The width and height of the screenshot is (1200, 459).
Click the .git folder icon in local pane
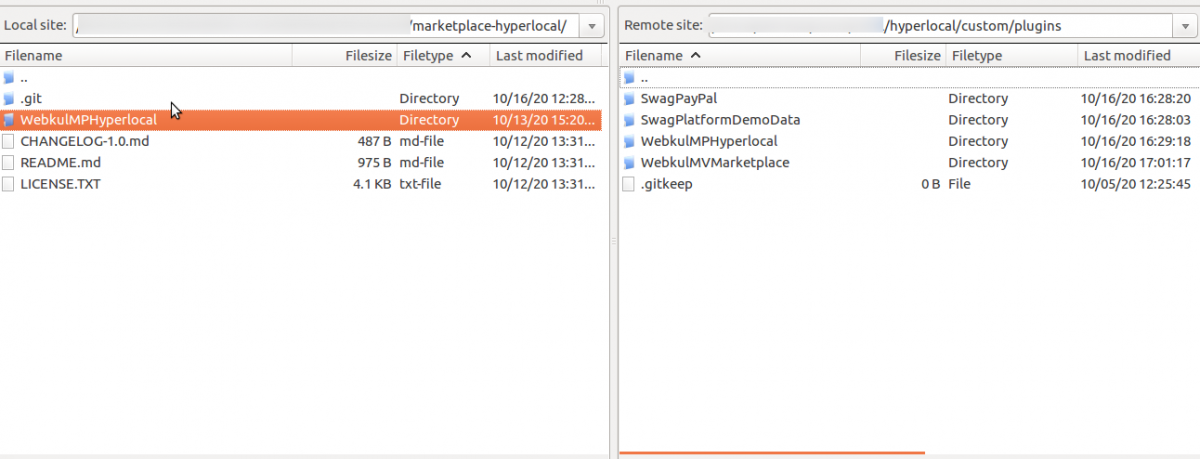[x=9, y=99]
